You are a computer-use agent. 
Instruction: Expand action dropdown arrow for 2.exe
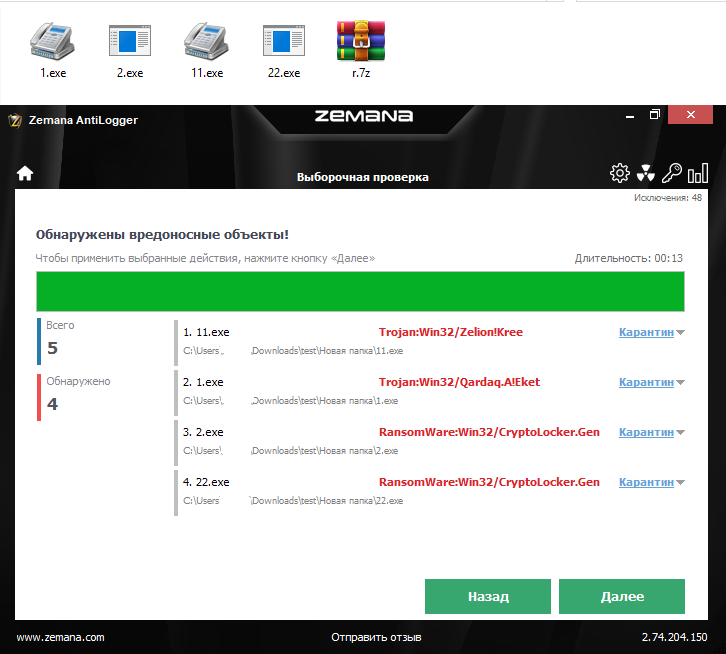(x=680, y=433)
